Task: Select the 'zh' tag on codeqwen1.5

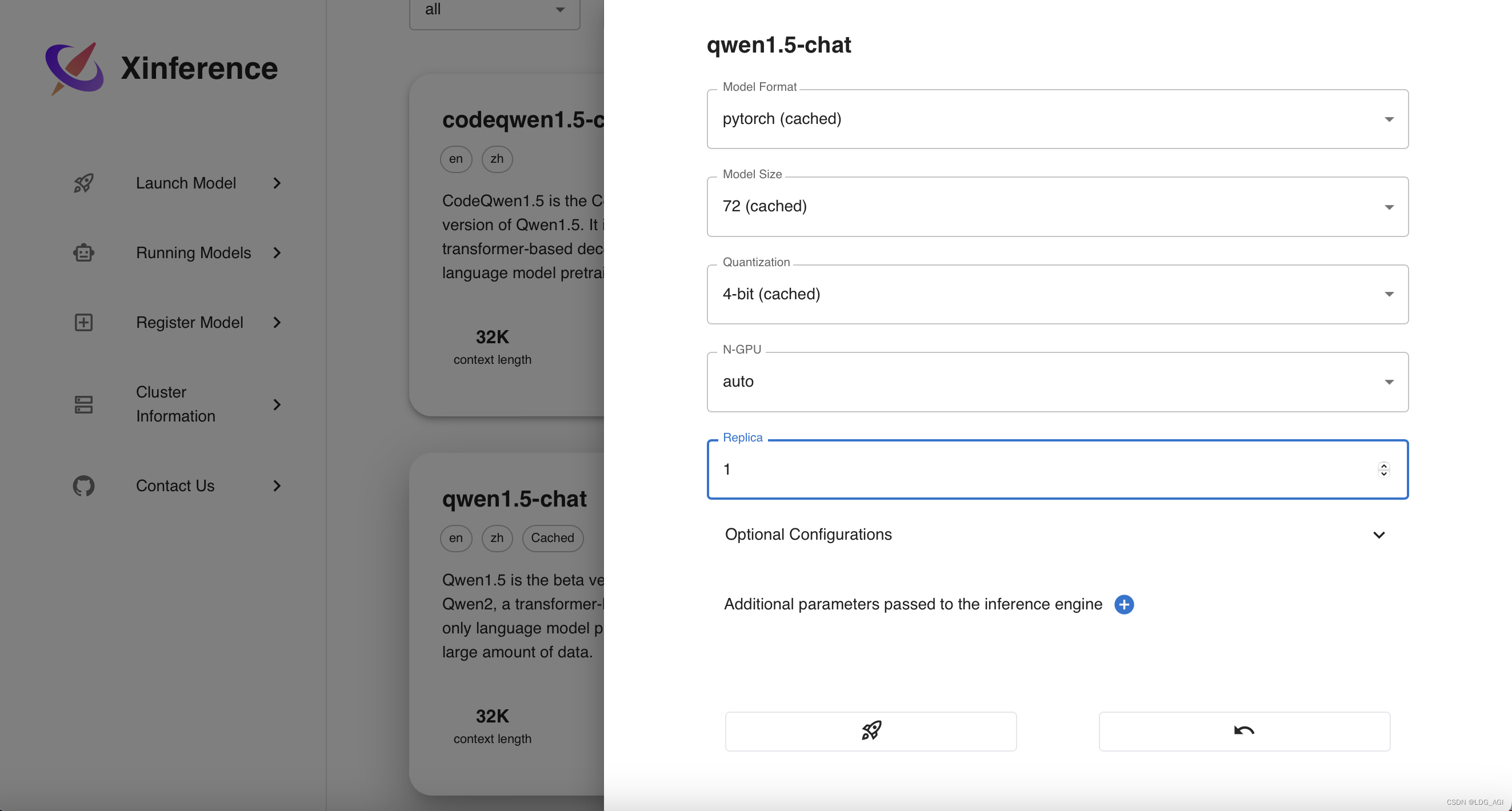Action: (x=497, y=159)
